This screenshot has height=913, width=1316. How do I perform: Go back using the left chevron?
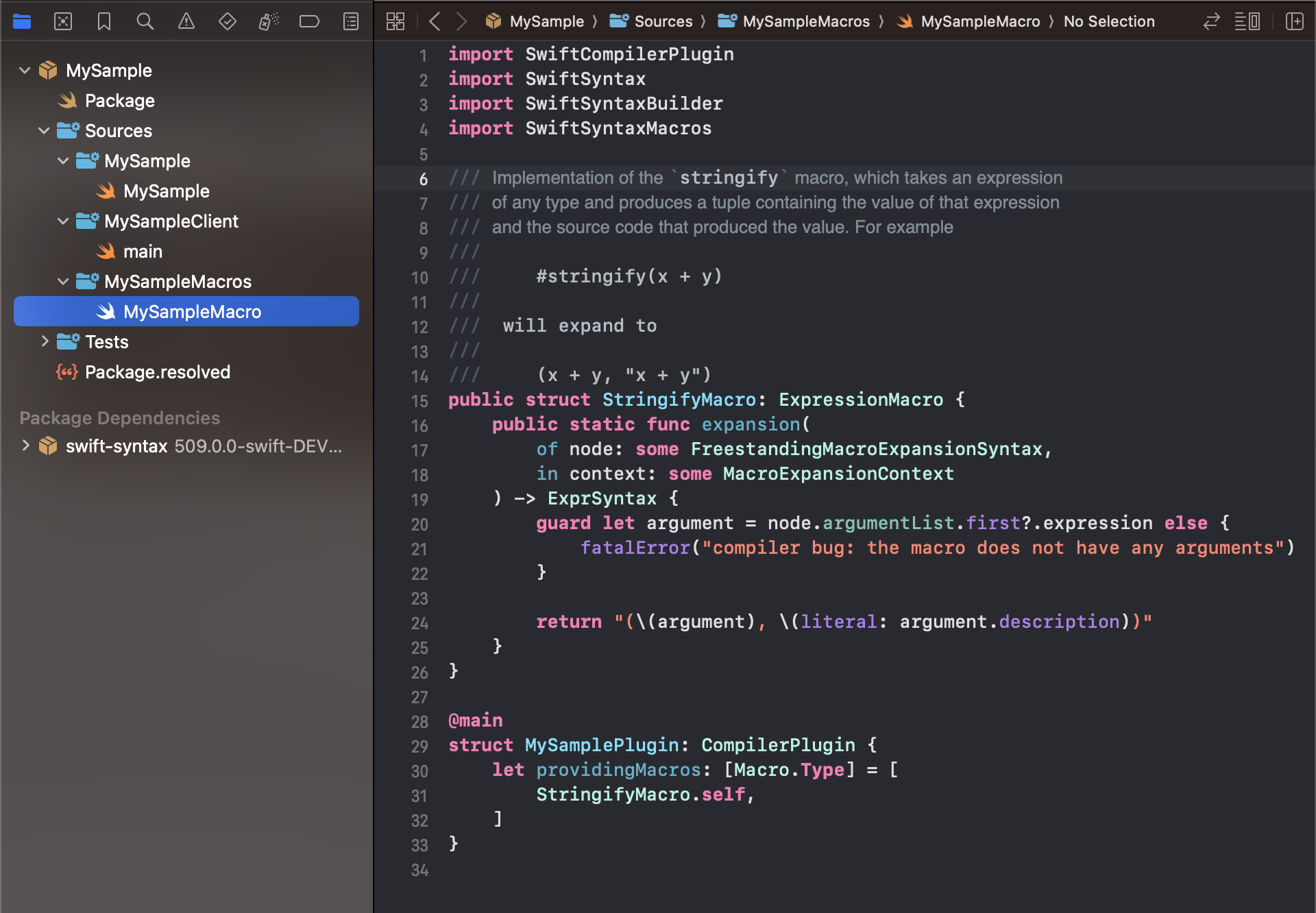click(435, 21)
